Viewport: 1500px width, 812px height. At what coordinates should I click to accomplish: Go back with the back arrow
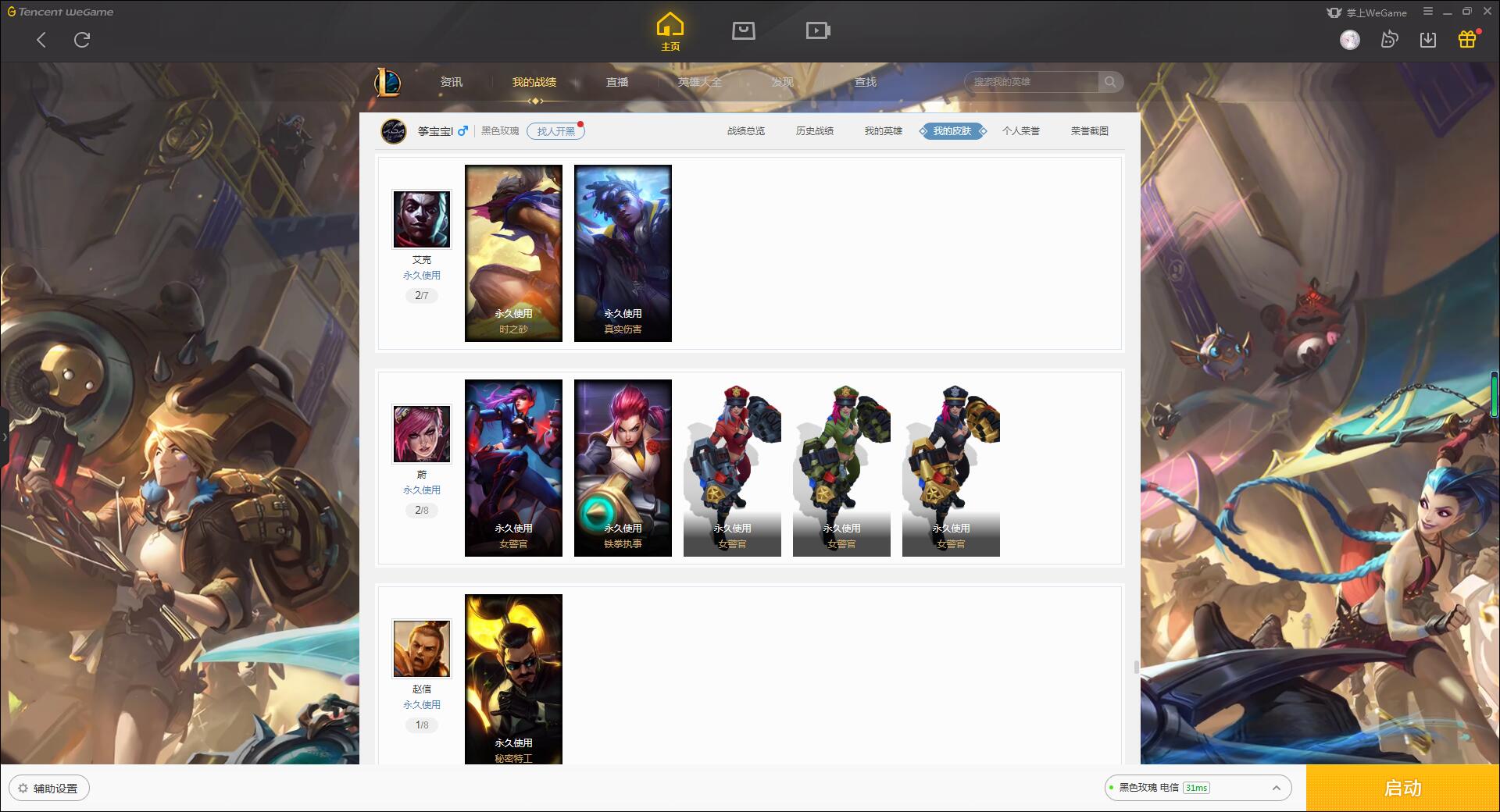(41, 40)
